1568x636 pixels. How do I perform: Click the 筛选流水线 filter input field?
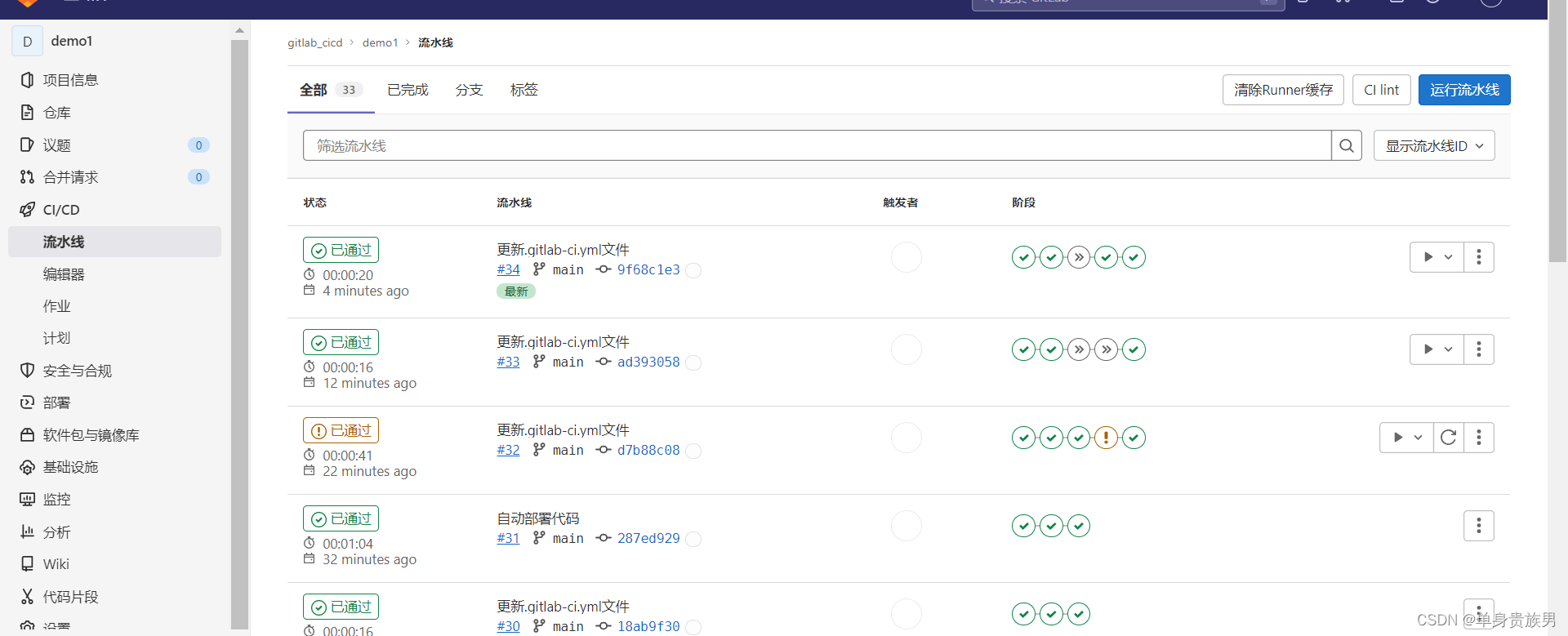click(x=817, y=145)
